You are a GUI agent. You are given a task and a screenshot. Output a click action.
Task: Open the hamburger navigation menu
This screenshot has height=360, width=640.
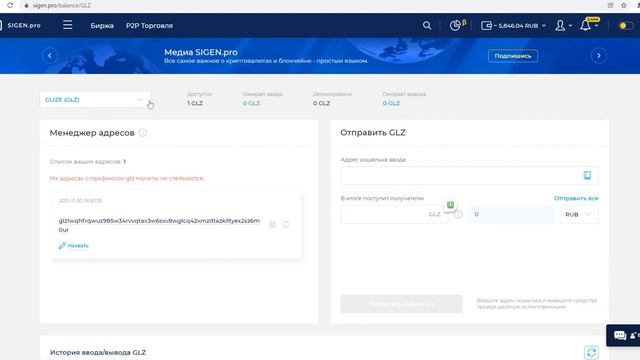coord(67,25)
